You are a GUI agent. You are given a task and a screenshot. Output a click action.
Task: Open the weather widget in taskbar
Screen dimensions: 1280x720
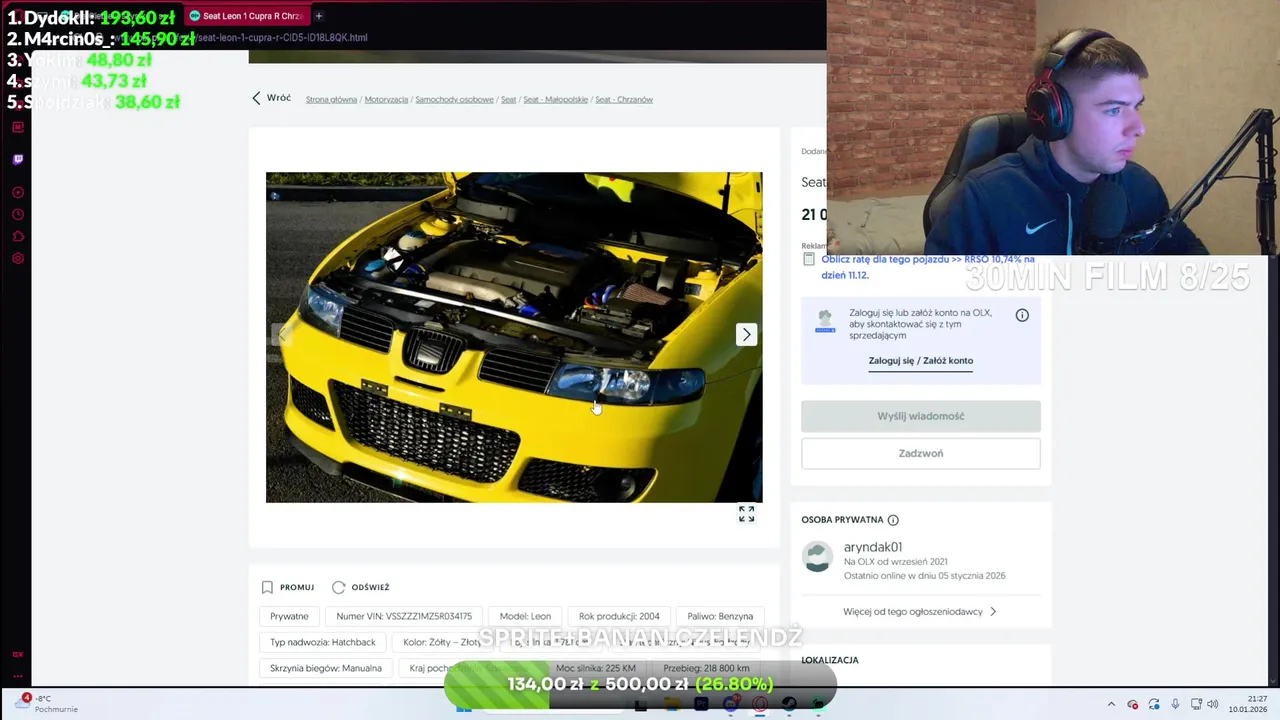click(x=48, y=704)
